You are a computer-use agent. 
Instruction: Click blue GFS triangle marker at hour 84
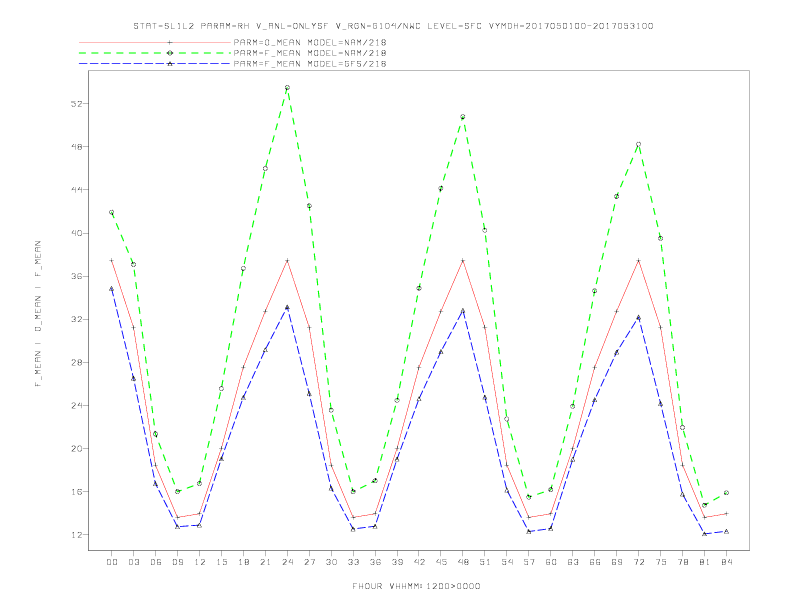726,531
